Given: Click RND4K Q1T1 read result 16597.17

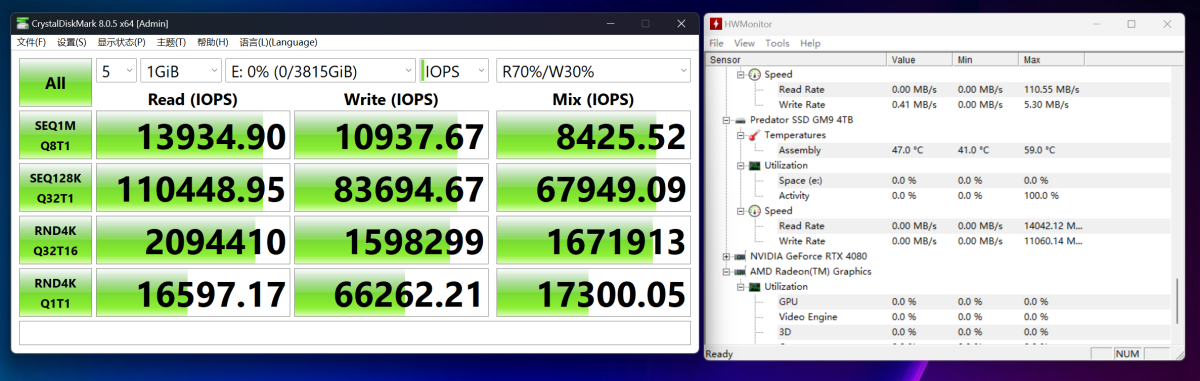Looking at the screenshot, I should (192, 292).
